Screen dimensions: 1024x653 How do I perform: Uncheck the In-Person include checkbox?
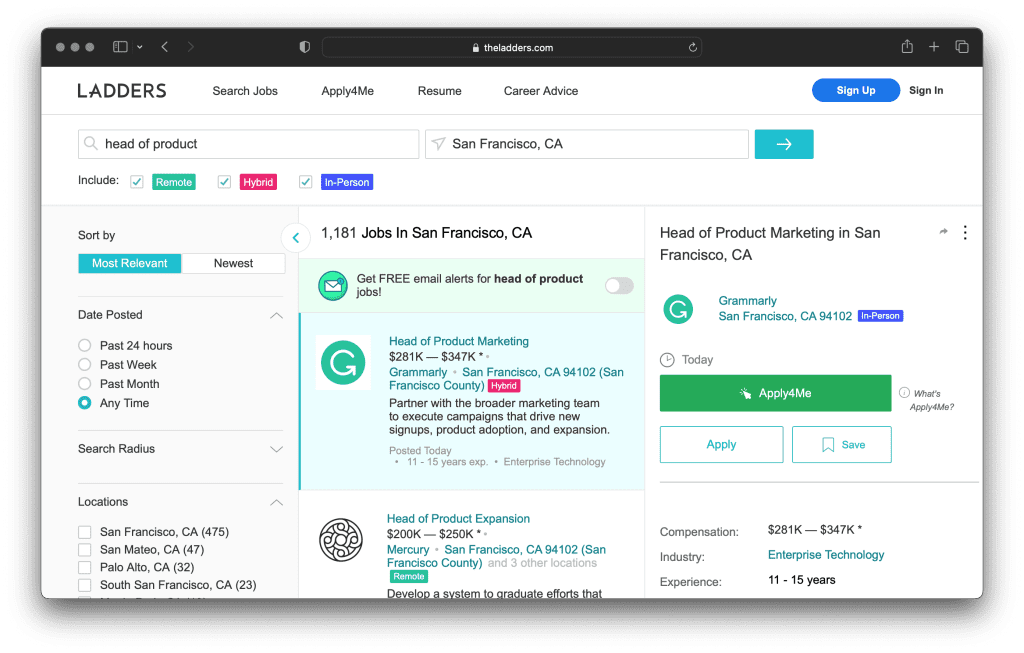(305, 182)
